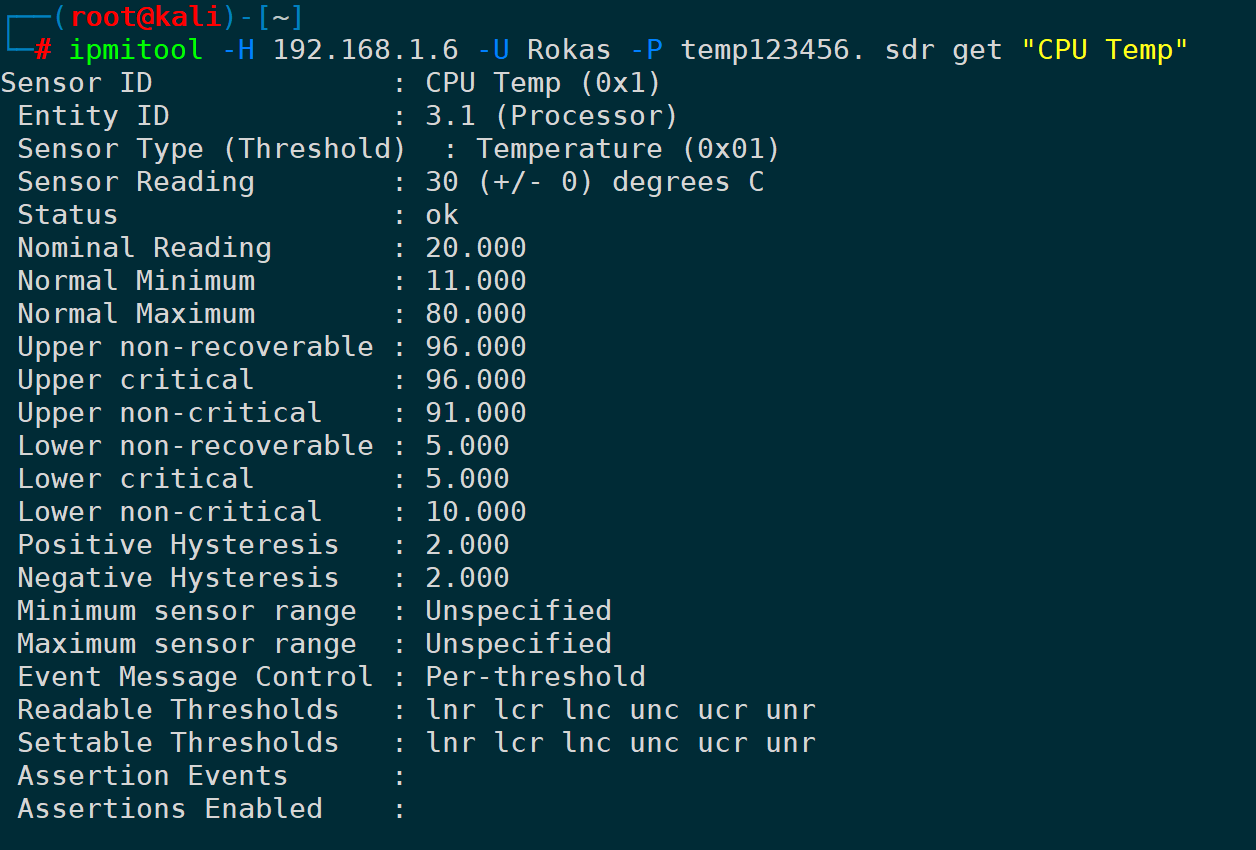Click the Sensor Reading value 30 degrees C
The height and width of the screenshot is (850, 1256).
tap(594, 182)
